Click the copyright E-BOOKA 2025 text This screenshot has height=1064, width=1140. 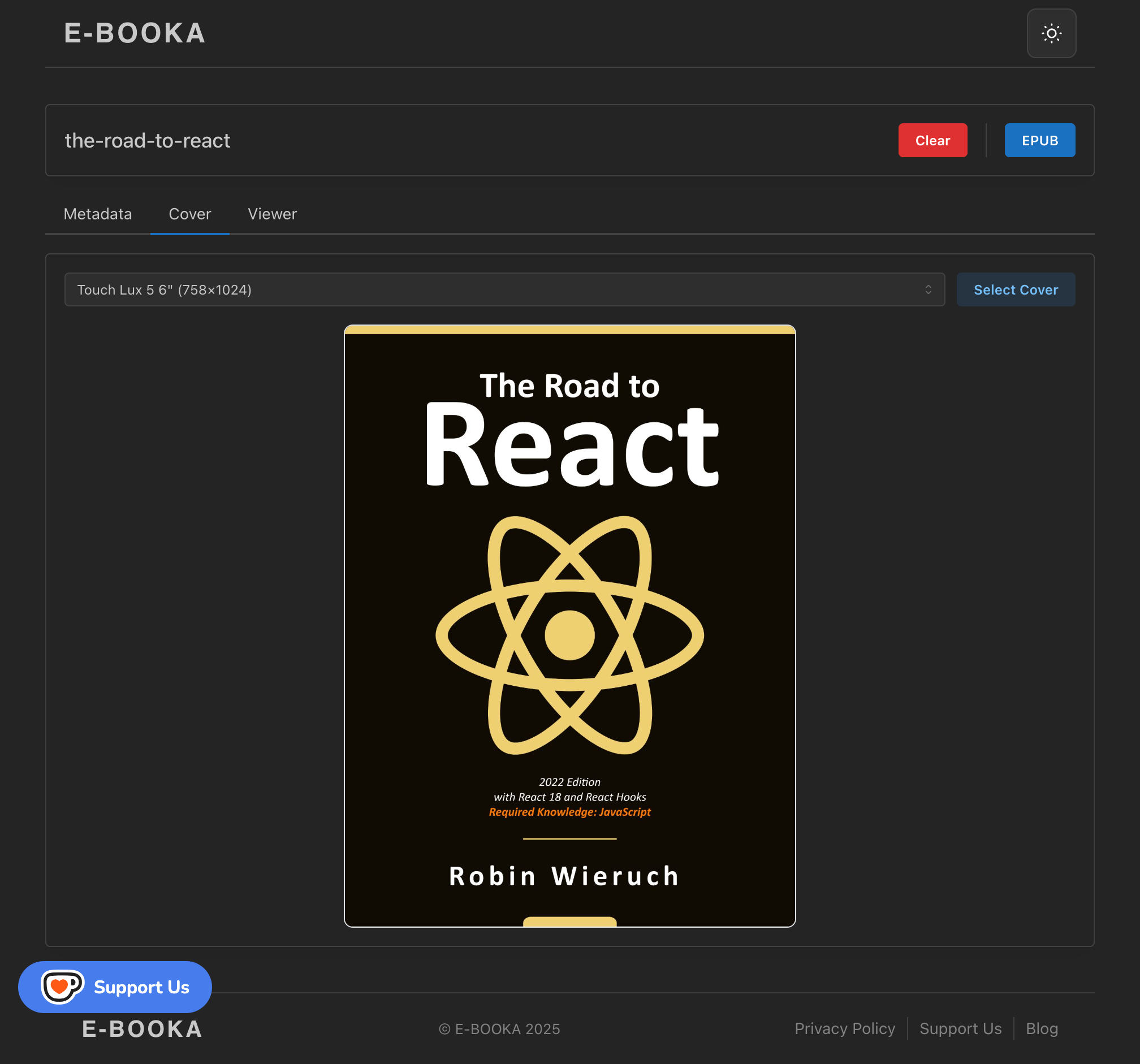pos(499,1028)
